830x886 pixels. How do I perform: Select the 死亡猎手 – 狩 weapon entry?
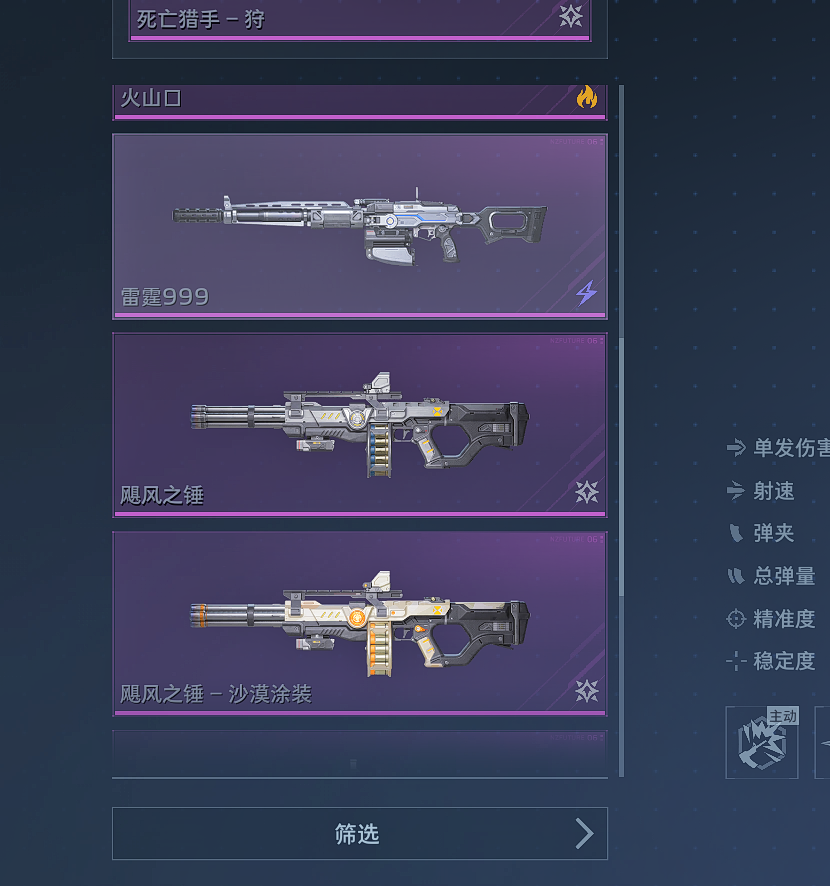pyautogui.click(x=360, y=21)
